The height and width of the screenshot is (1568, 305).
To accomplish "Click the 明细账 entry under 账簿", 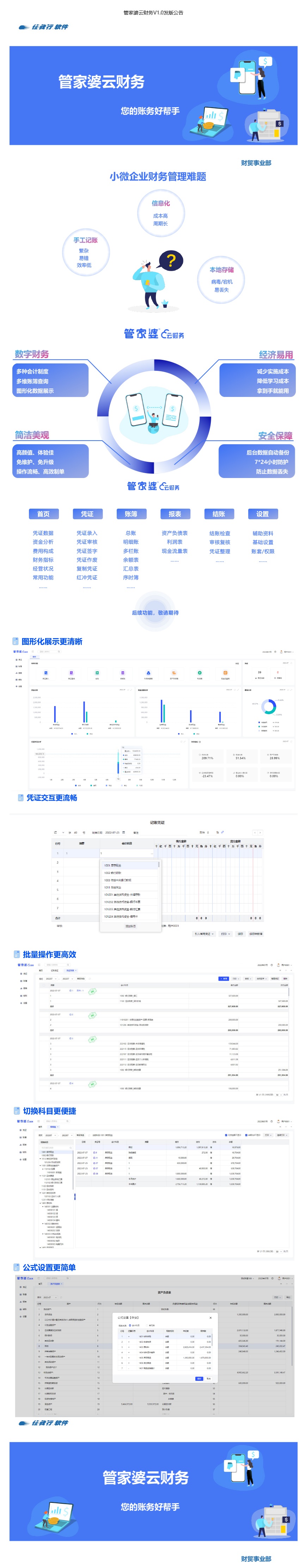I will [x=131, y=542].
